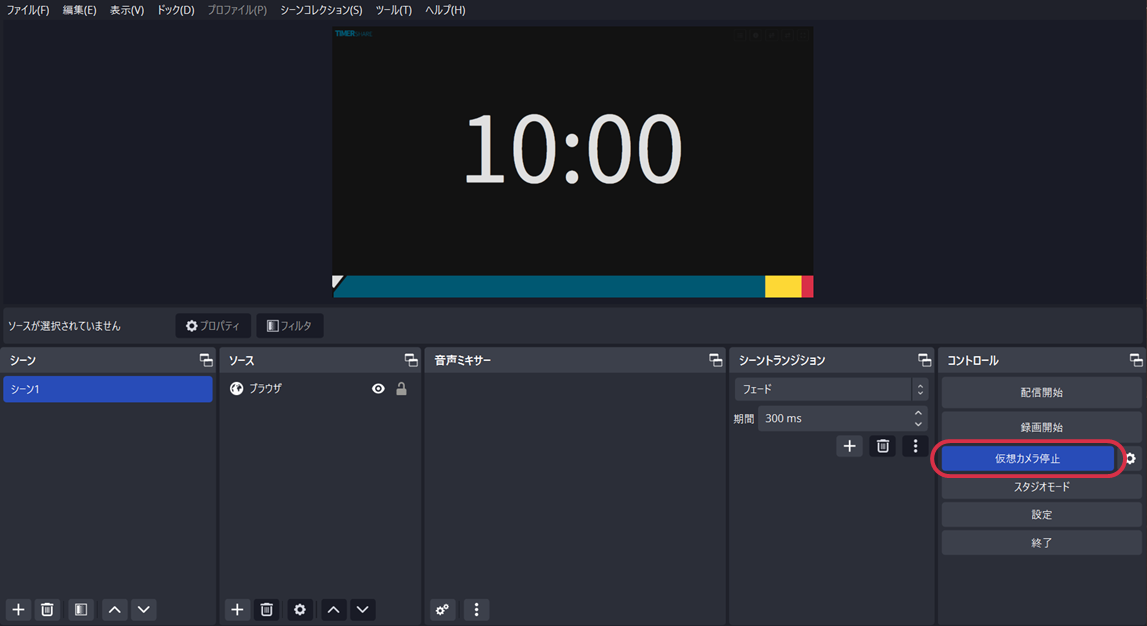Open the フェード transition dropdown
1147x626 pixels.
(x=830, y=389)
